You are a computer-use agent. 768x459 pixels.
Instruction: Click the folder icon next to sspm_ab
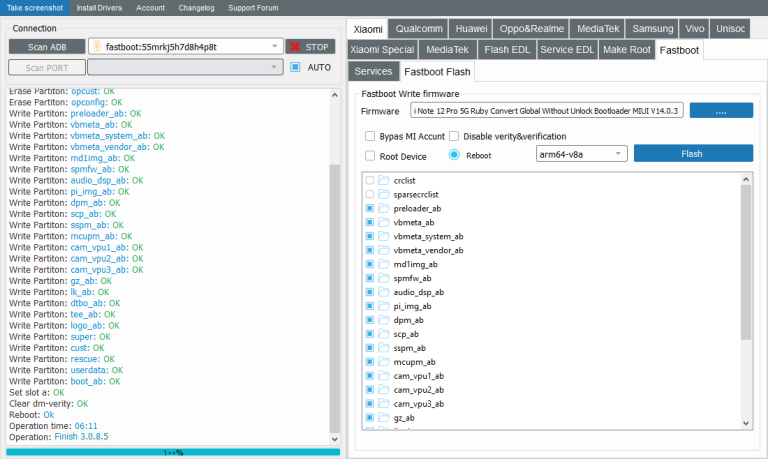(x=384, y=348)
